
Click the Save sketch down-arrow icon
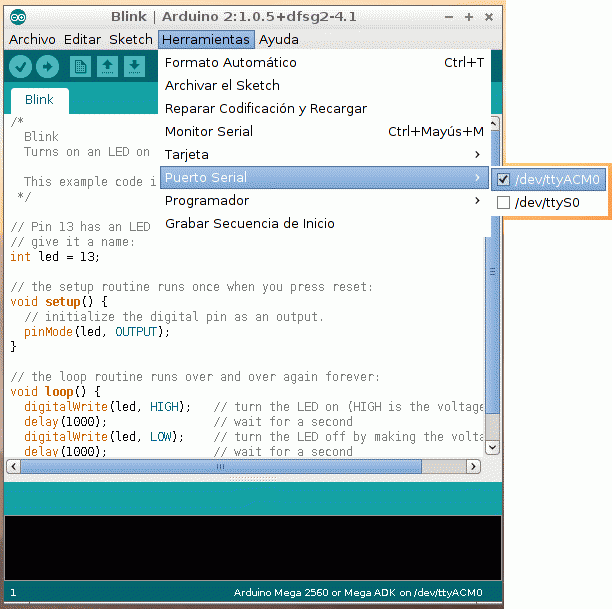134,66
